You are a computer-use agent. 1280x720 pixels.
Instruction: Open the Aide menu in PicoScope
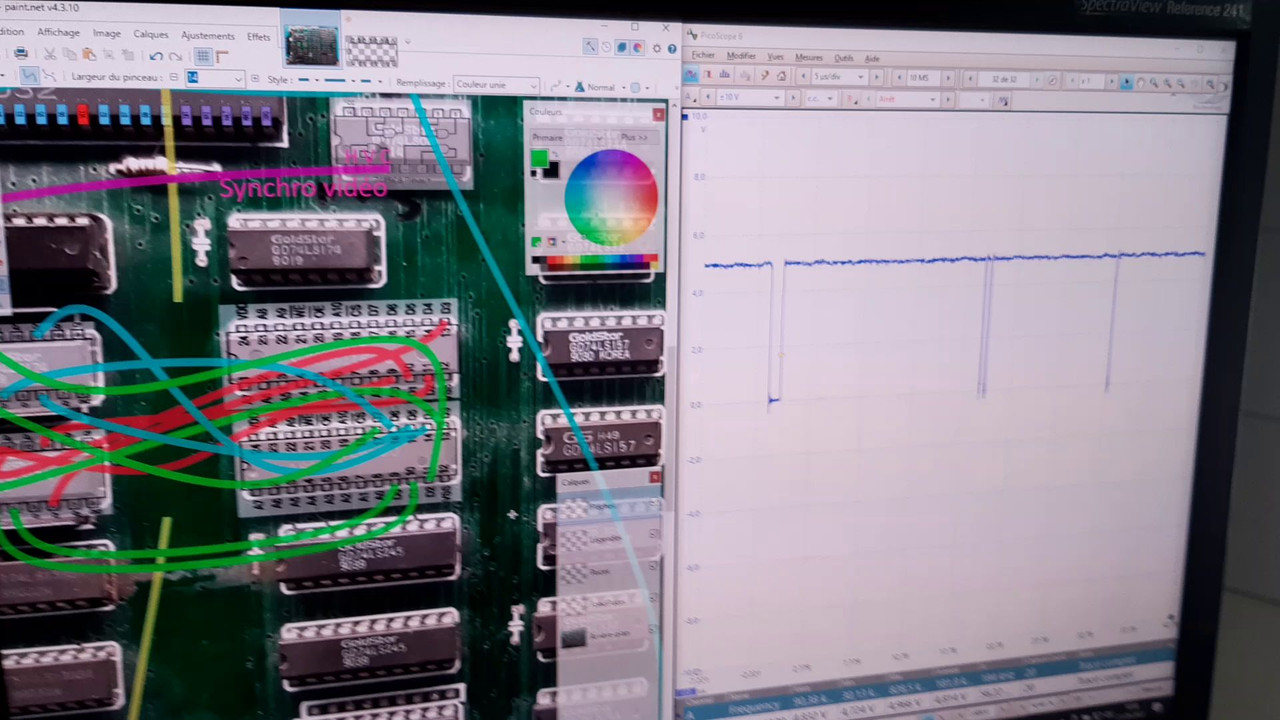coord(872,58)
